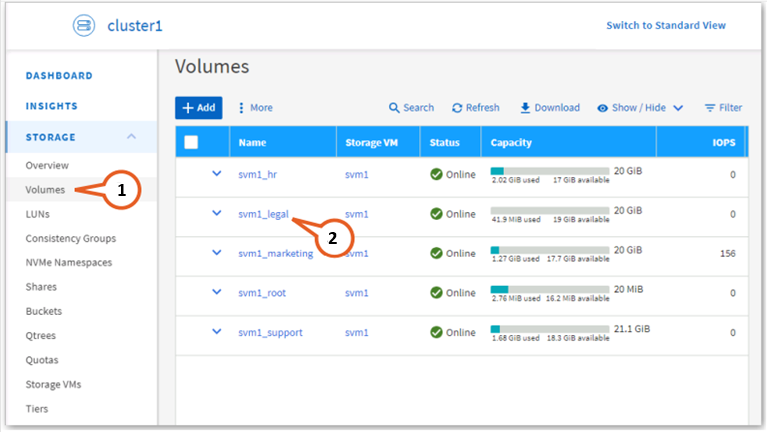Click the svm1_root capacity bar
Screen dimensions: 767x432
tap(549, 287)
